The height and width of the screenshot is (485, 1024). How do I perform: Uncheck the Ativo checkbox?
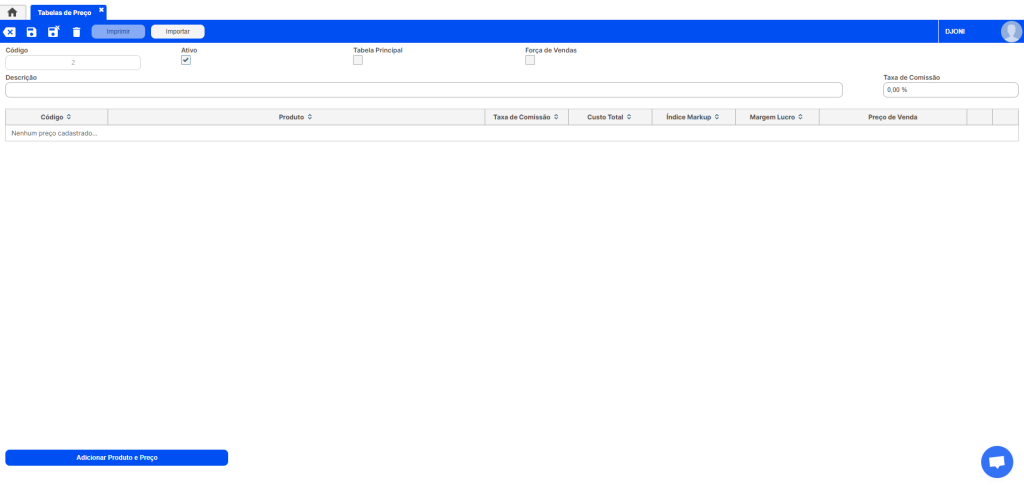(x=186, y=60)
